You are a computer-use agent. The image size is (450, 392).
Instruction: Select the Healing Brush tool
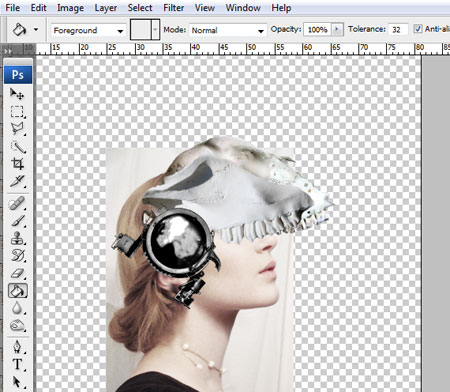click(17, 203)
